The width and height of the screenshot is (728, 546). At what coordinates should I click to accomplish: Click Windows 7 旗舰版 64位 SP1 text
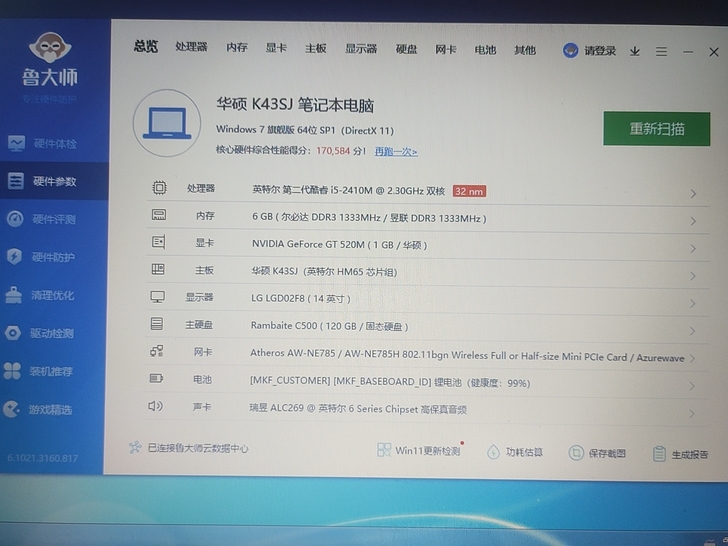click(x=275, y=130)
